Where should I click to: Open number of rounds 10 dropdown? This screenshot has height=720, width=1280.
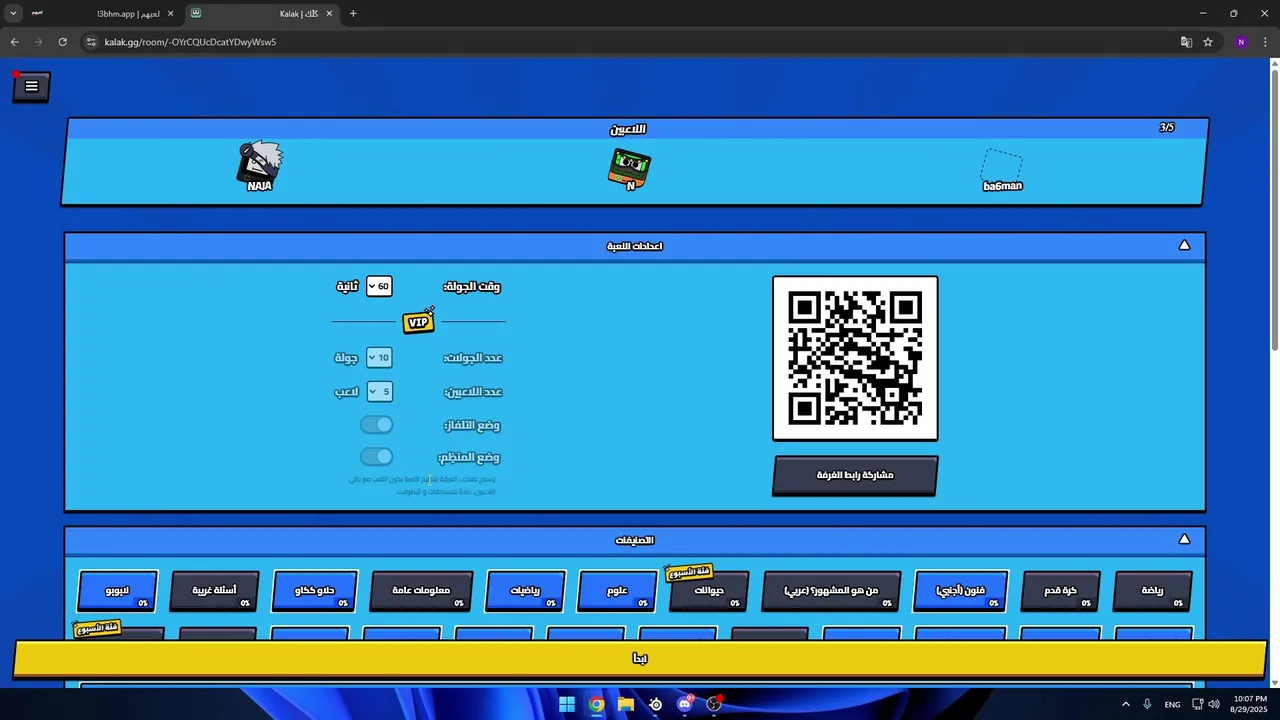tap(379, 357)
